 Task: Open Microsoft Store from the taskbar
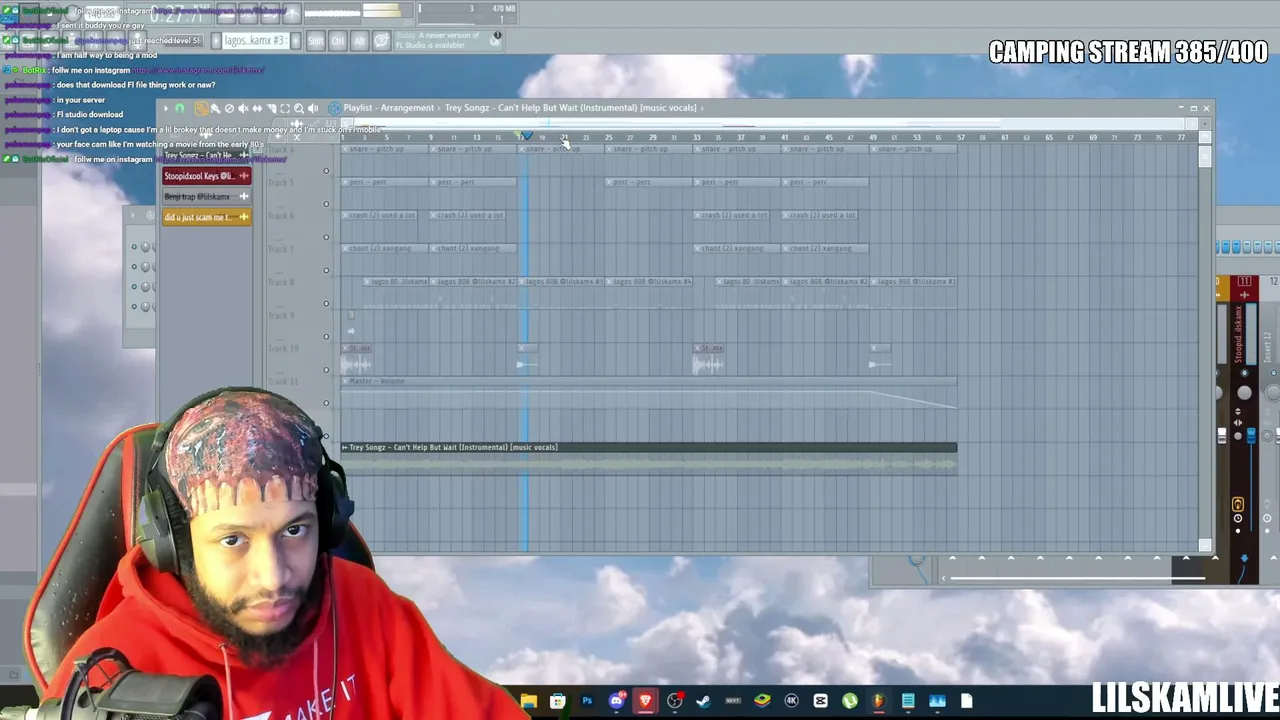pyautogui.click(x=558, y=701)
